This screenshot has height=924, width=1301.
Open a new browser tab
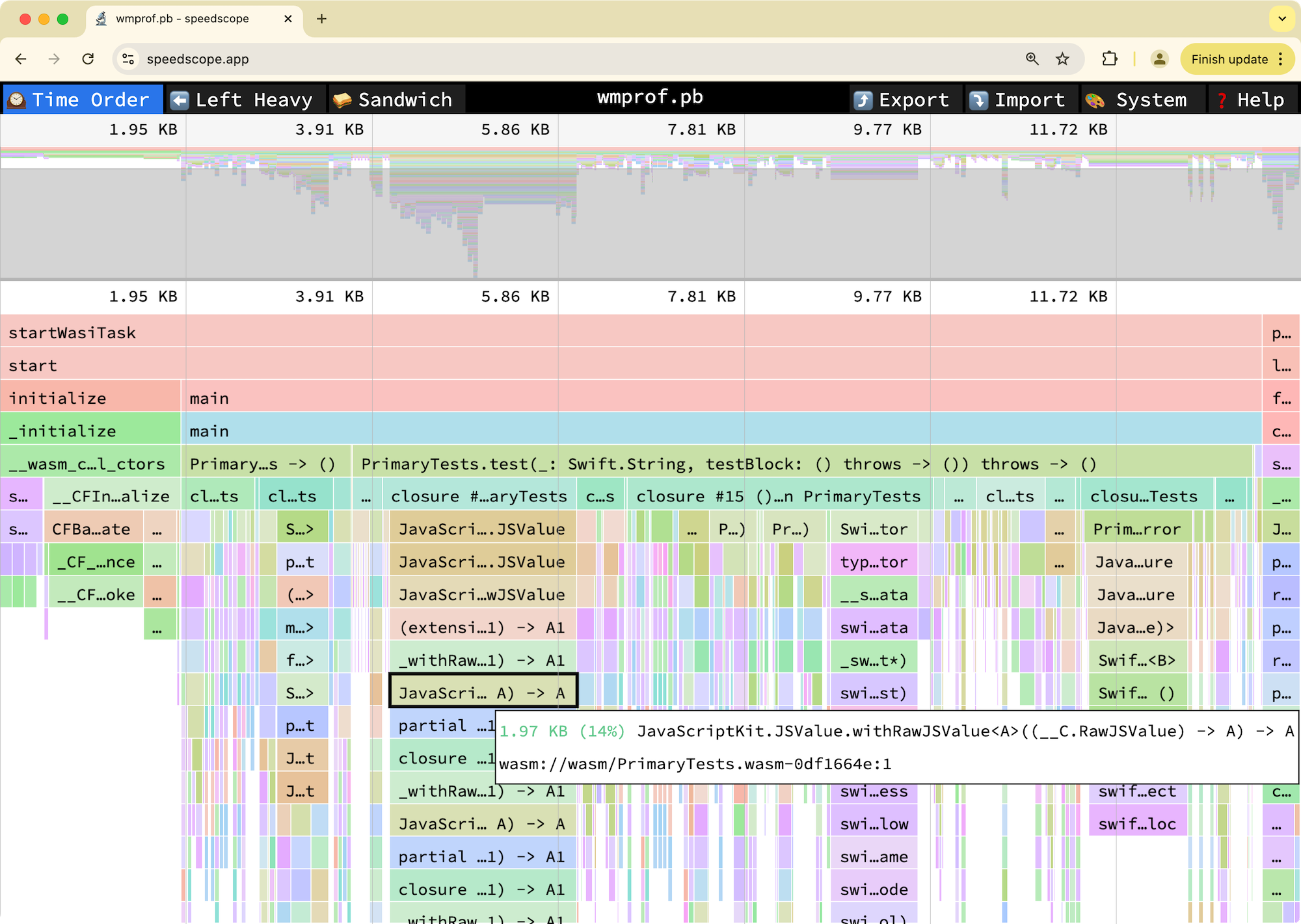(321, 19)
